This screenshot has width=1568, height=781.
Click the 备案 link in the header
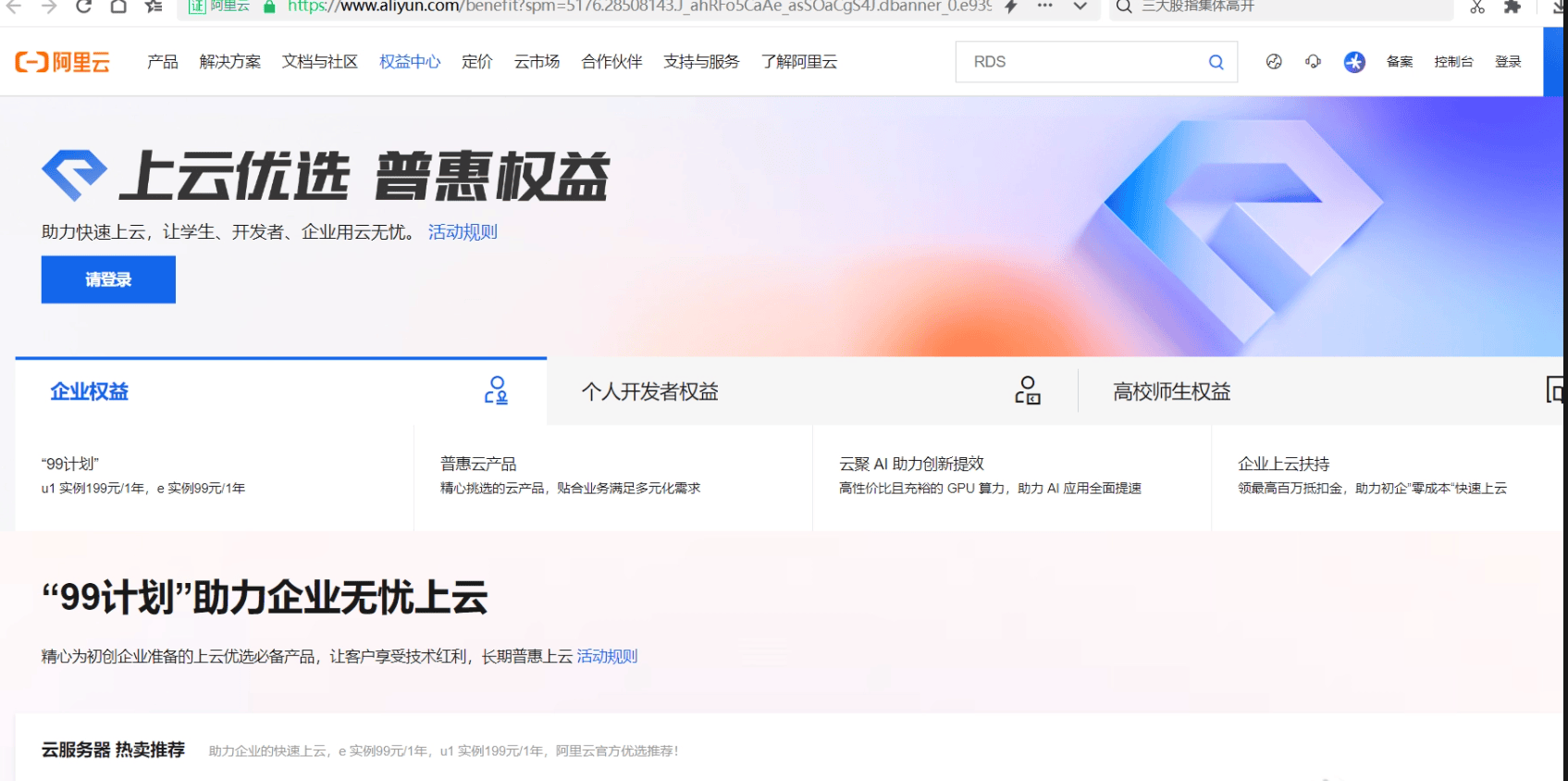[1400, 62]
